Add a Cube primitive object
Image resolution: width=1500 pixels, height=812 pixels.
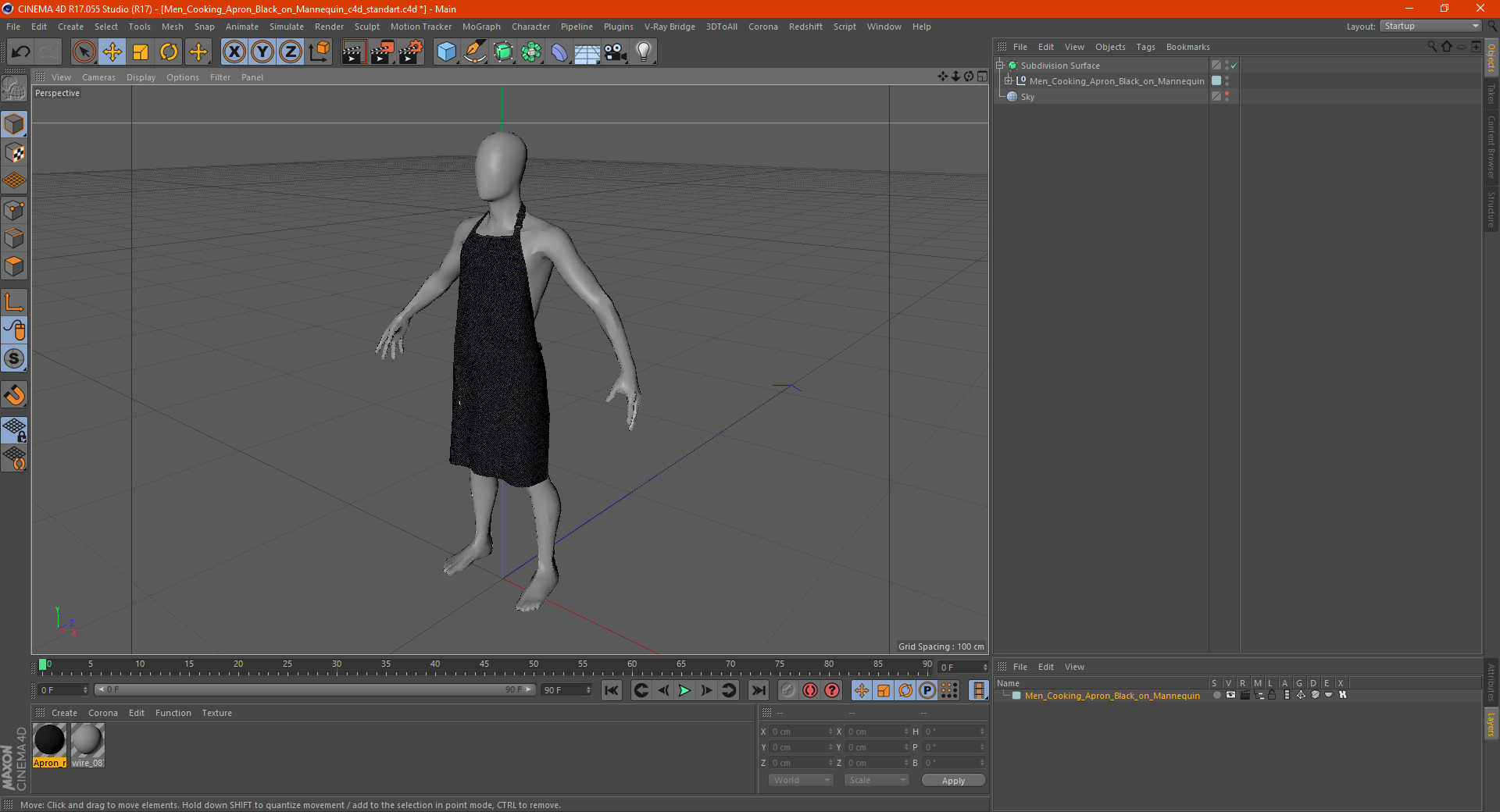[447, 52]
